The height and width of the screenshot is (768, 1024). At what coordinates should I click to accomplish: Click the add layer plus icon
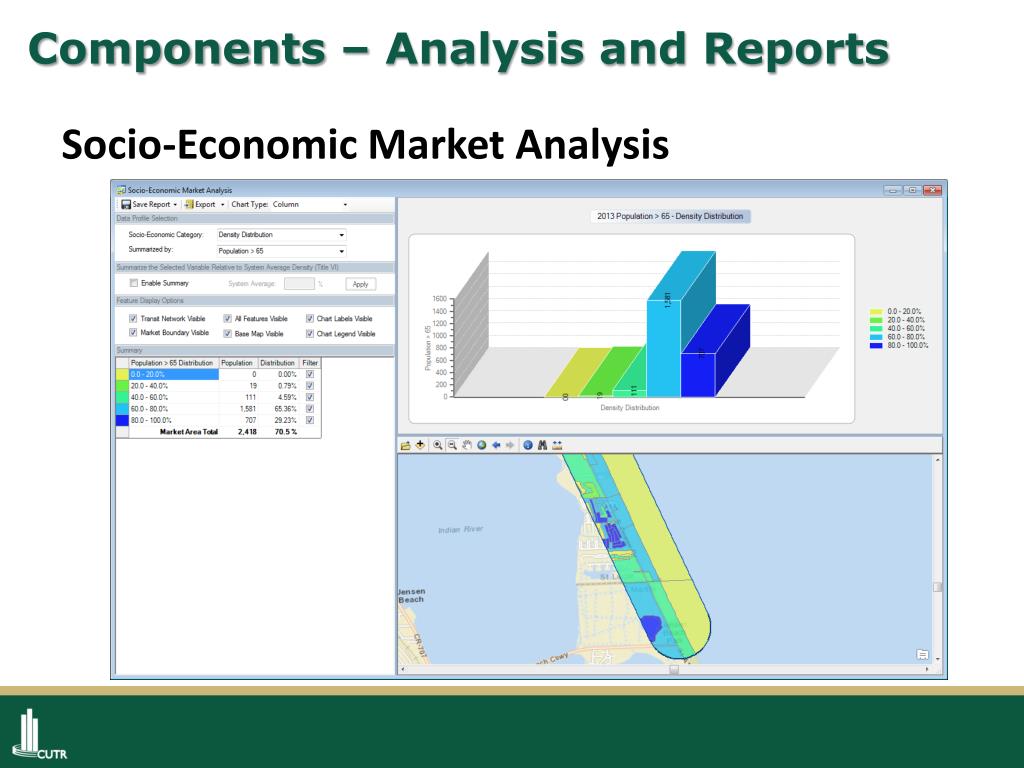(421, 445)
